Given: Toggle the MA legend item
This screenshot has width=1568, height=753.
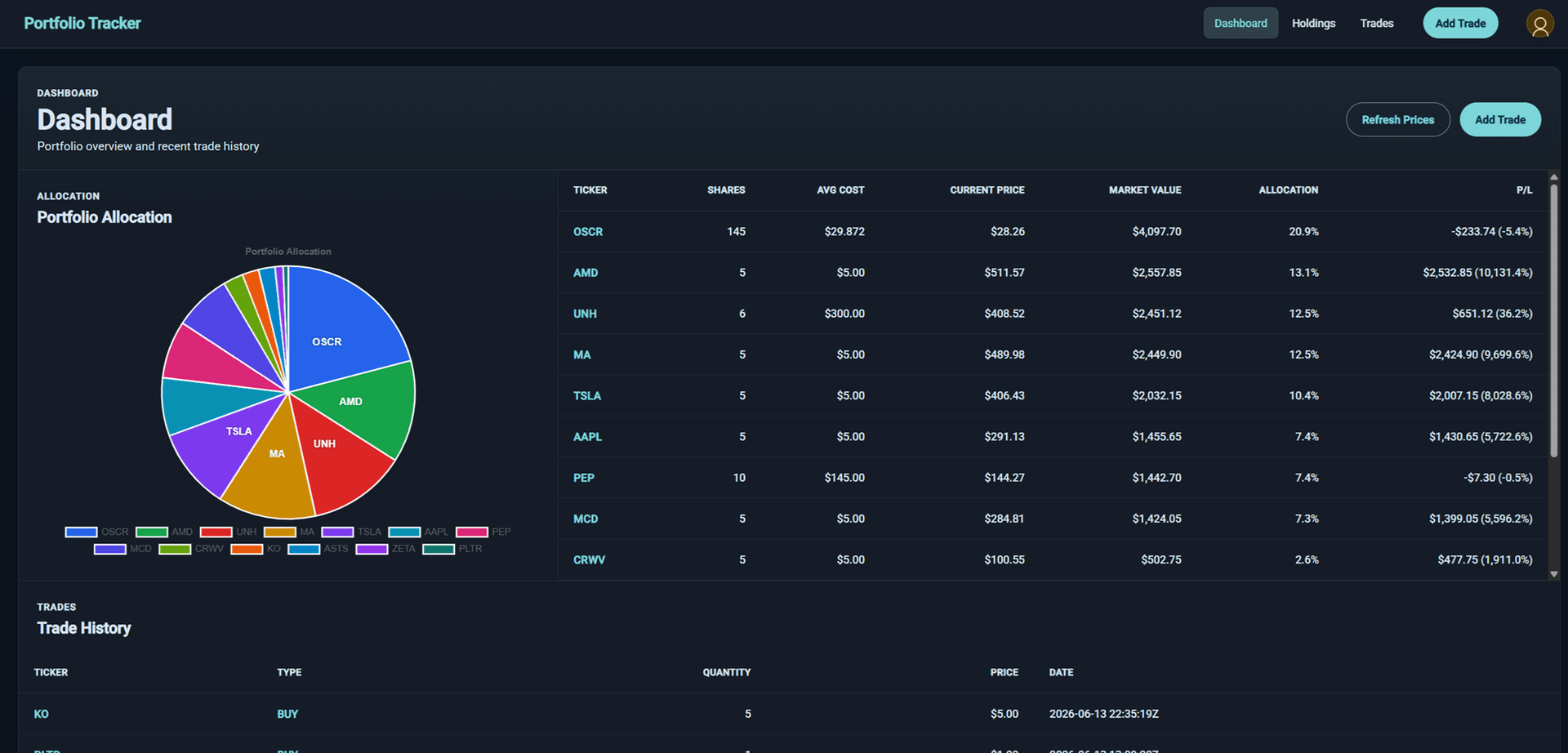Looking at the screenshot, I should (x=289, y=532).
